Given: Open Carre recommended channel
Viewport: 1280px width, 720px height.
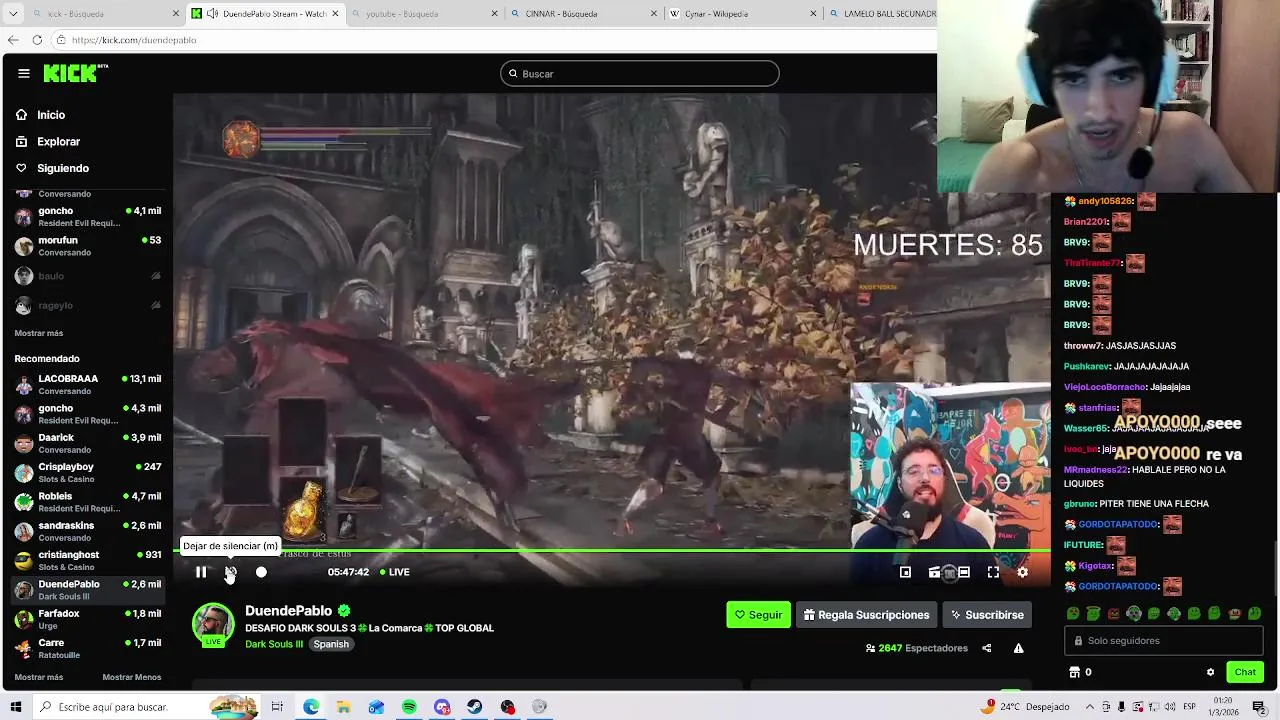Looking at the screenshot, I should tap(87, 648).
